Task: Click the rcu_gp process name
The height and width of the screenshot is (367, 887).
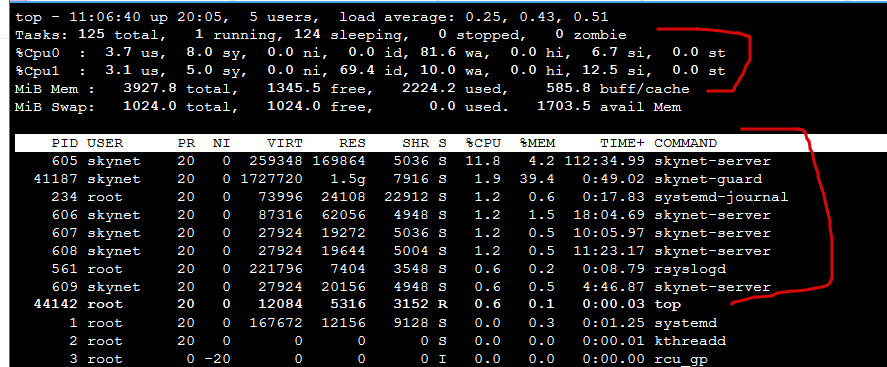Action: (681, 359)
